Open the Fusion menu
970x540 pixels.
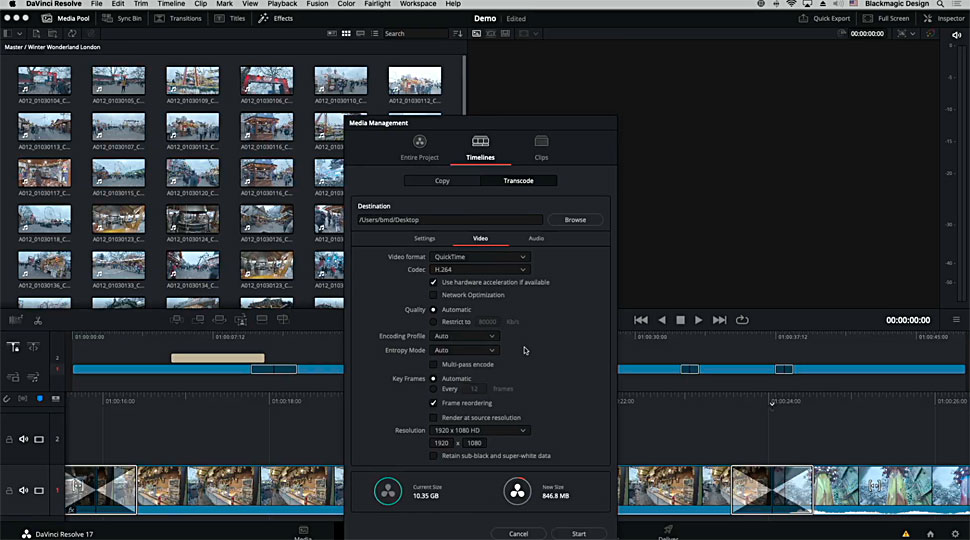(317, 4)
